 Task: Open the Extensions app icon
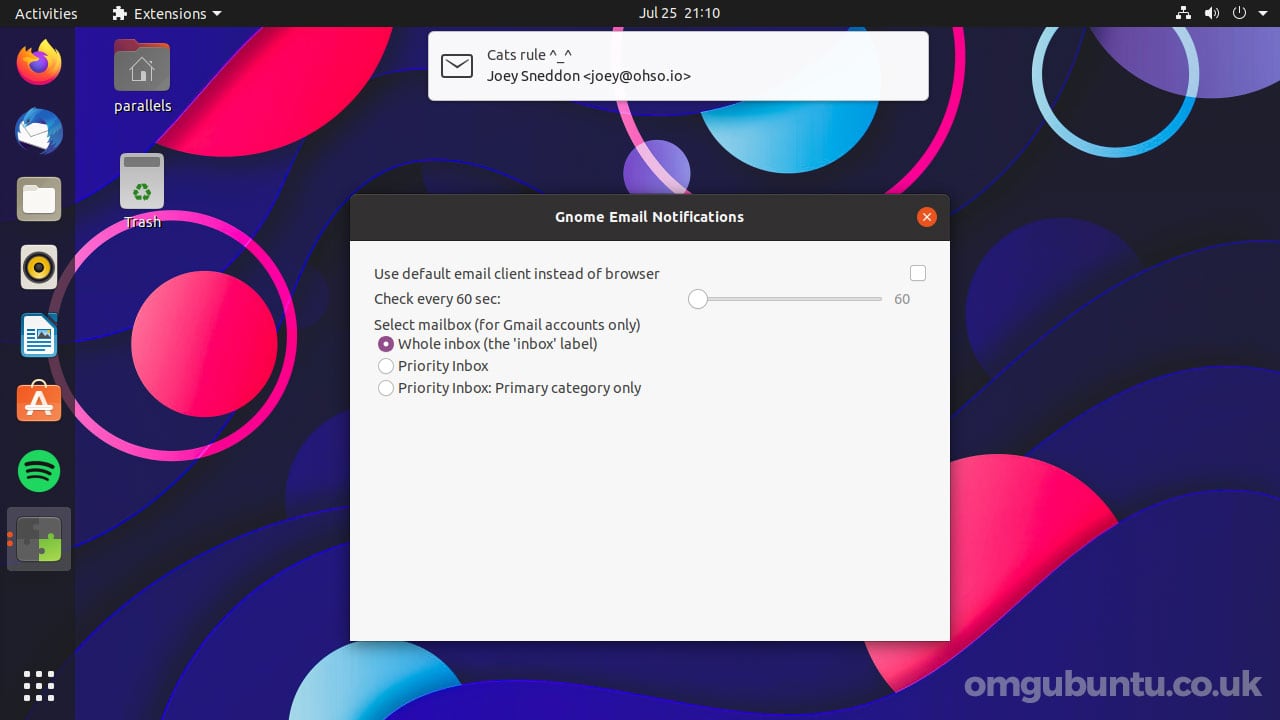pyautogui.click(x=39, y=539)
